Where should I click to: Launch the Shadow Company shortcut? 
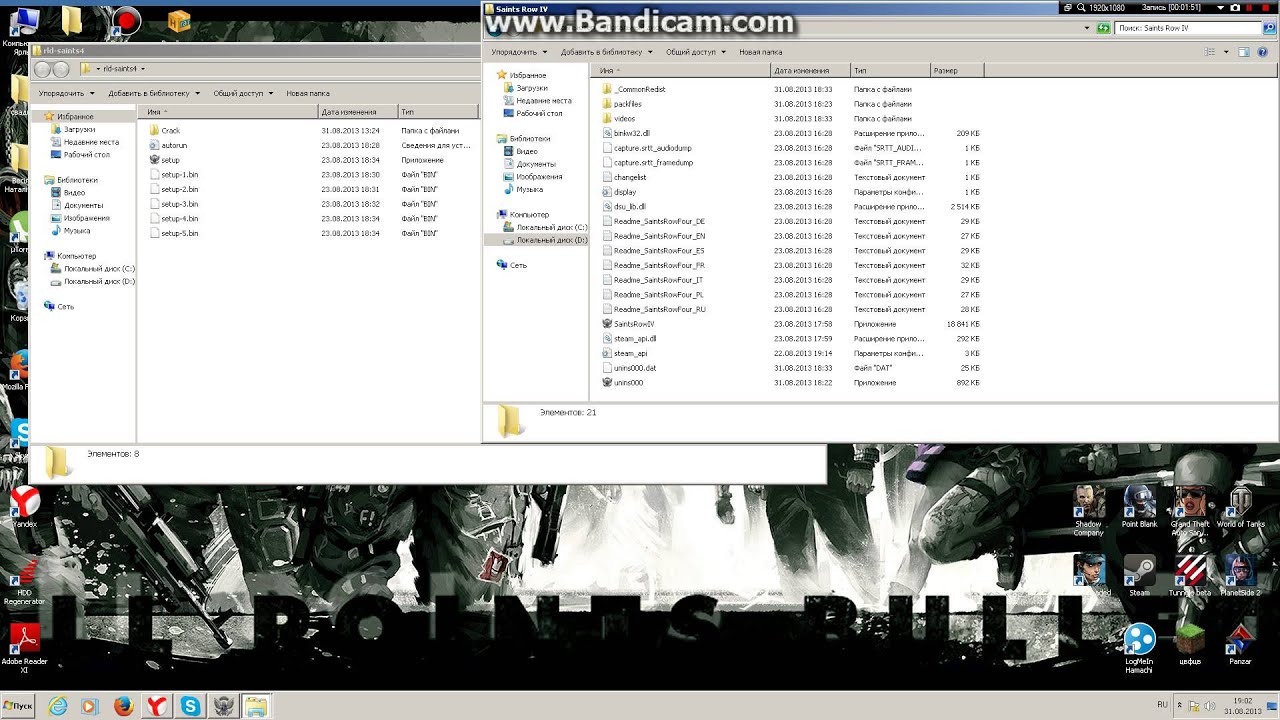pyautogui.click(x=1089, y=512)
